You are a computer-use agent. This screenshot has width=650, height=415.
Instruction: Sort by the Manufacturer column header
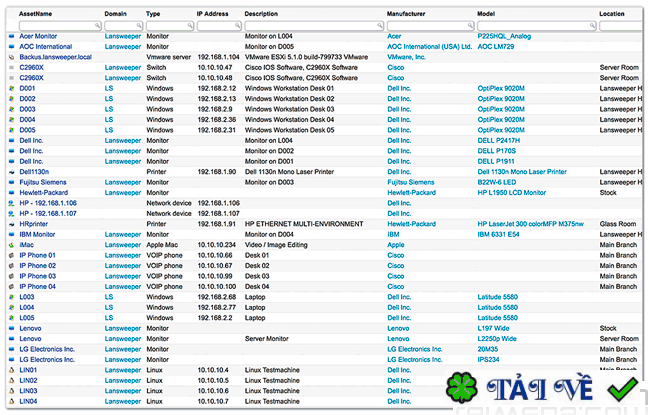pyautogui.click(x=406, y=14)
